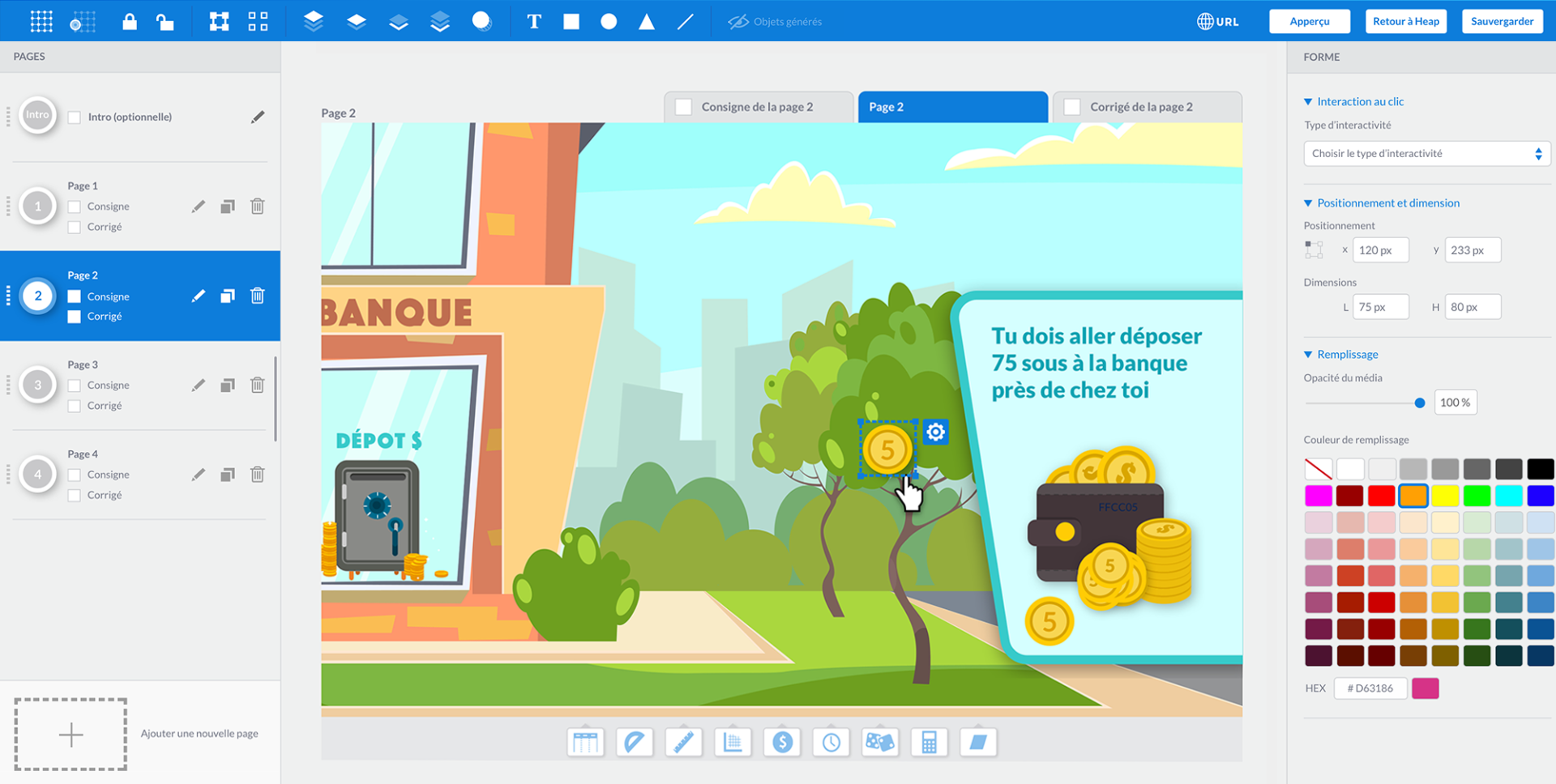
Task: Open the calculator tool below canvas
Action: (x=929, y=742)
